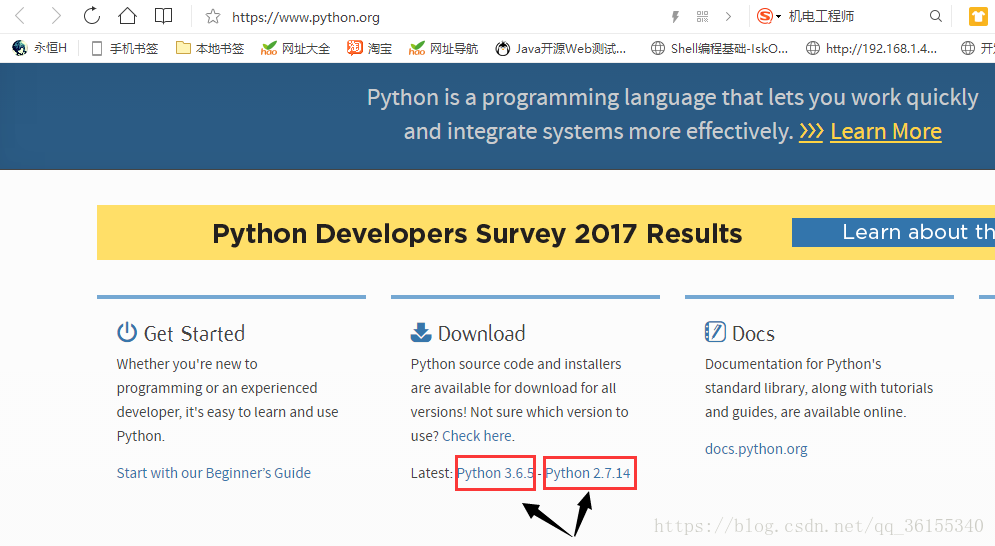Click the Docs notebook icon

(715, 331)
